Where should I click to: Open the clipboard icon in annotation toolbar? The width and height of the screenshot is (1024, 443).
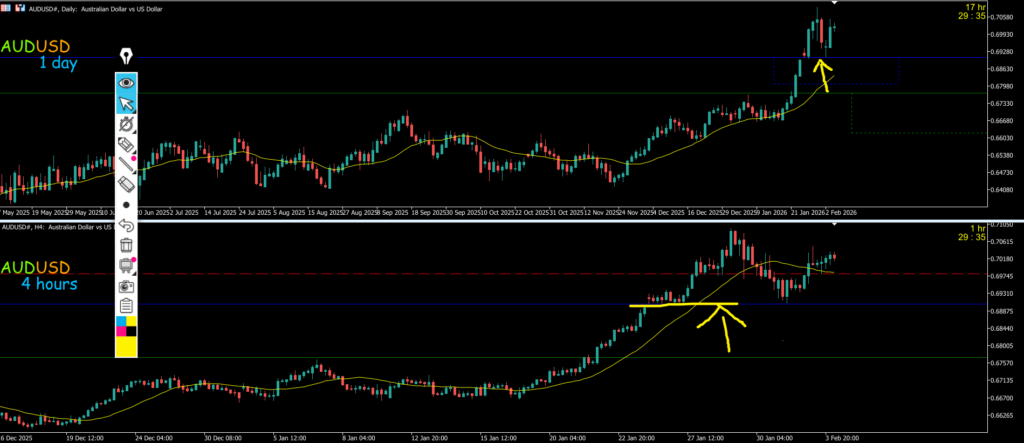[x=127, y=306]
